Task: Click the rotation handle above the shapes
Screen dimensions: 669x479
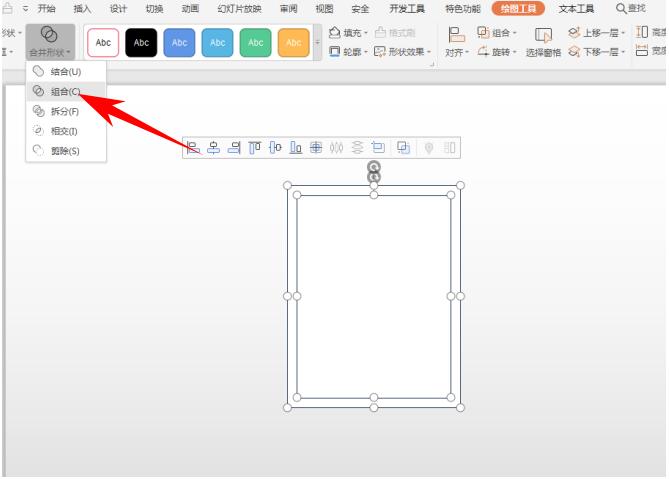Action: pos(374,167)
